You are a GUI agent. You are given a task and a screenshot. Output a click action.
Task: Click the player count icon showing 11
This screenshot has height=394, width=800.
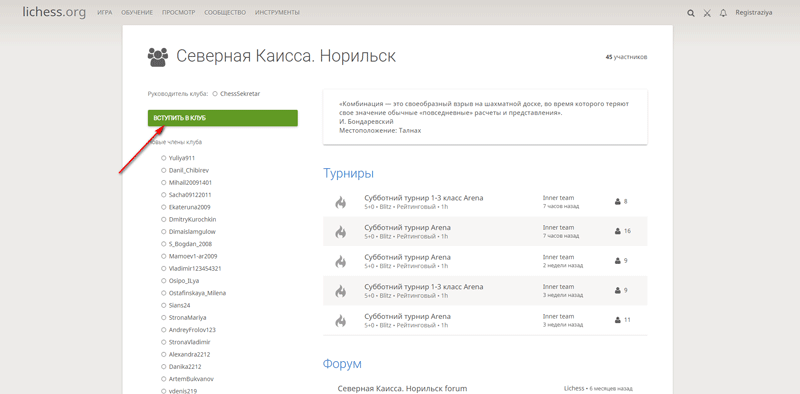[x=617, y=320]
